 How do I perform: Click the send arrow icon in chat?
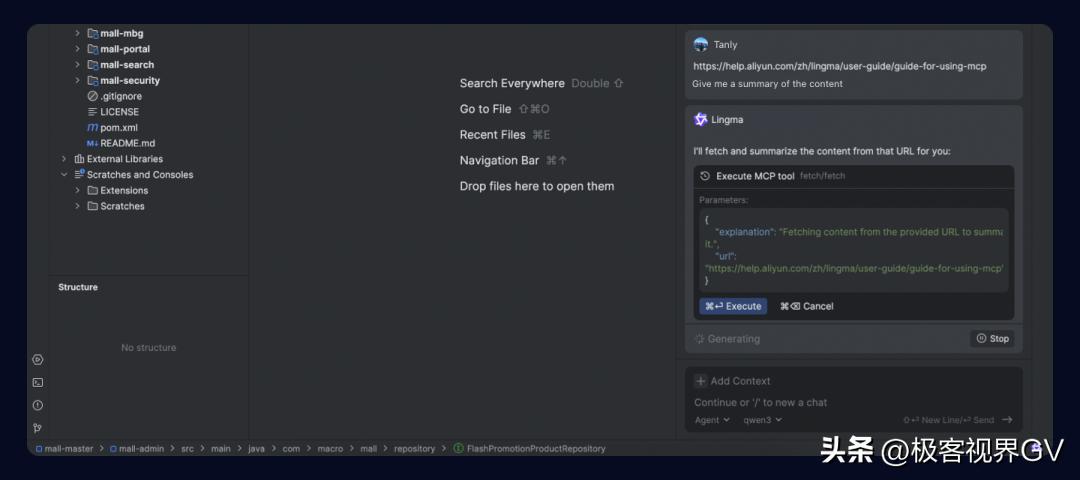[1007, 420]
